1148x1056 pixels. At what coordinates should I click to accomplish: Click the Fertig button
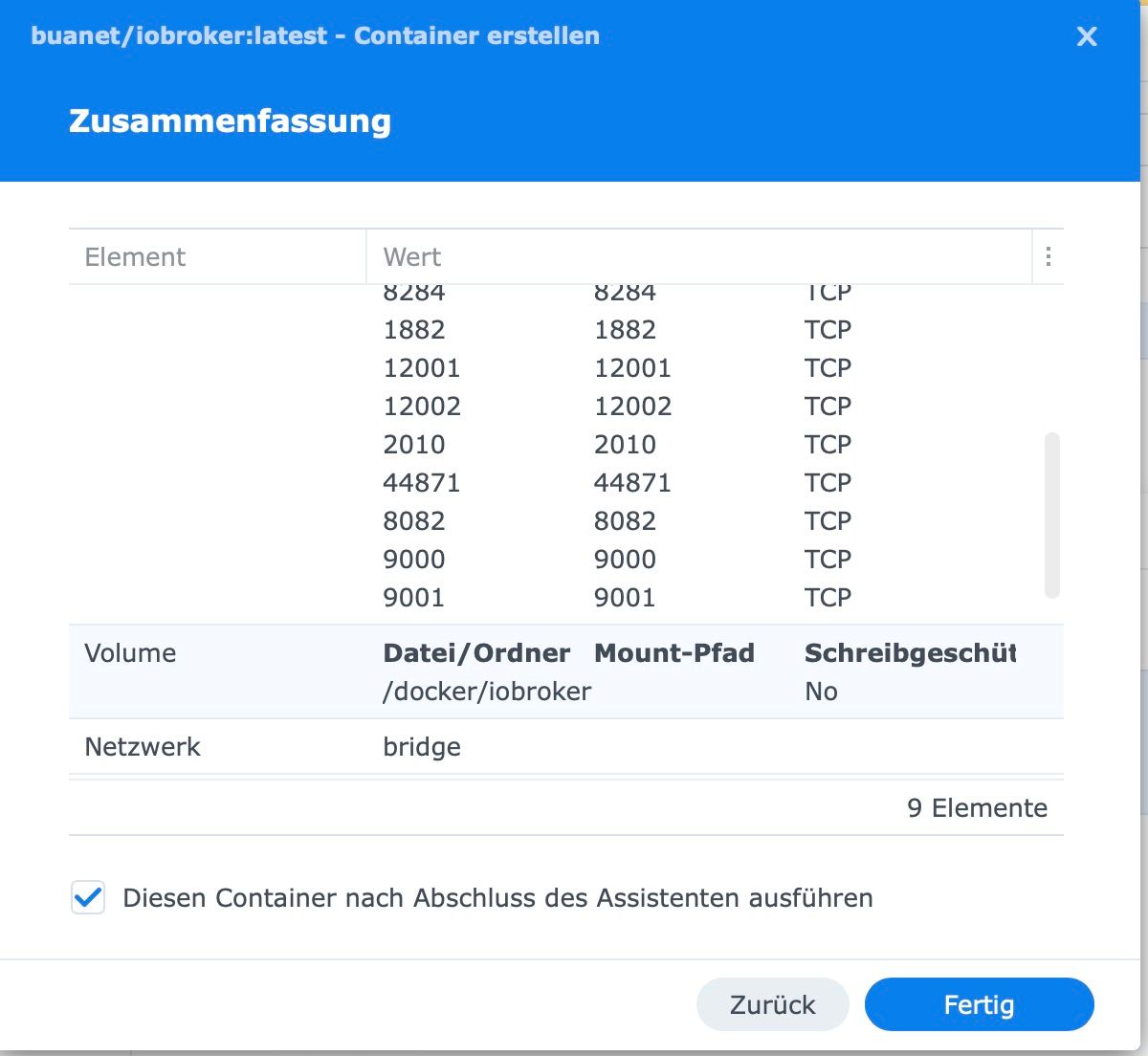(x=979, y=1004)
